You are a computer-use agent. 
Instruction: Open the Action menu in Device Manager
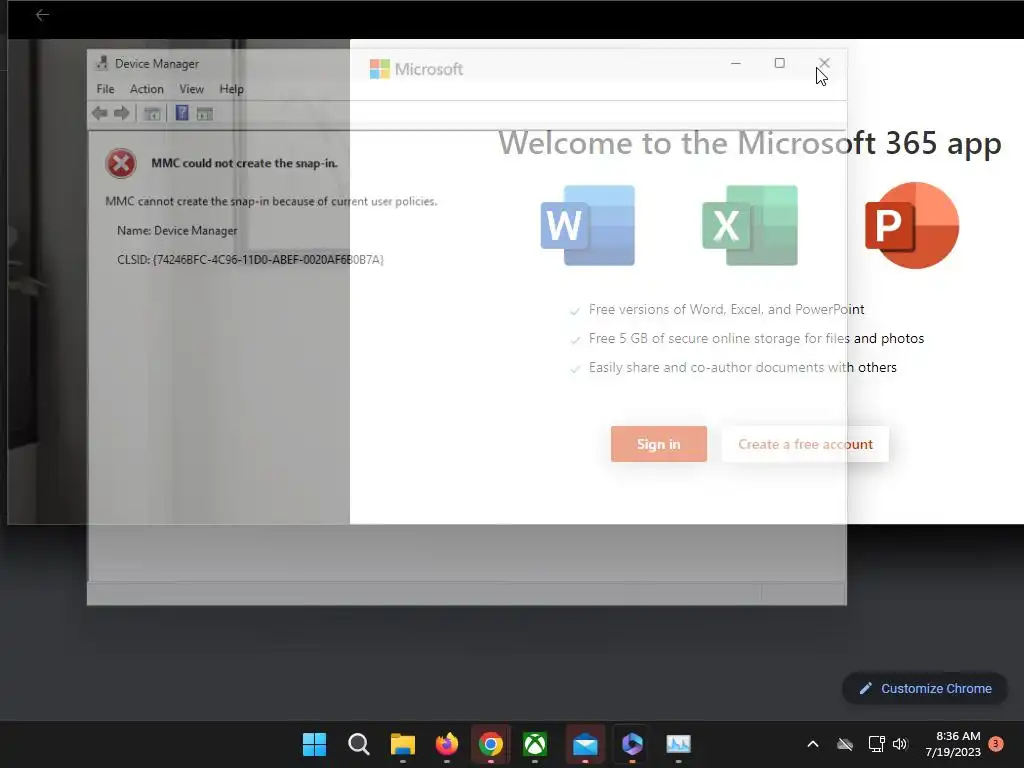146,89
